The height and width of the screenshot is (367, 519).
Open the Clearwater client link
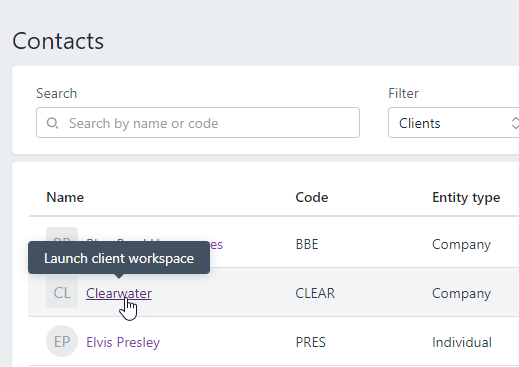pos(119,293)
